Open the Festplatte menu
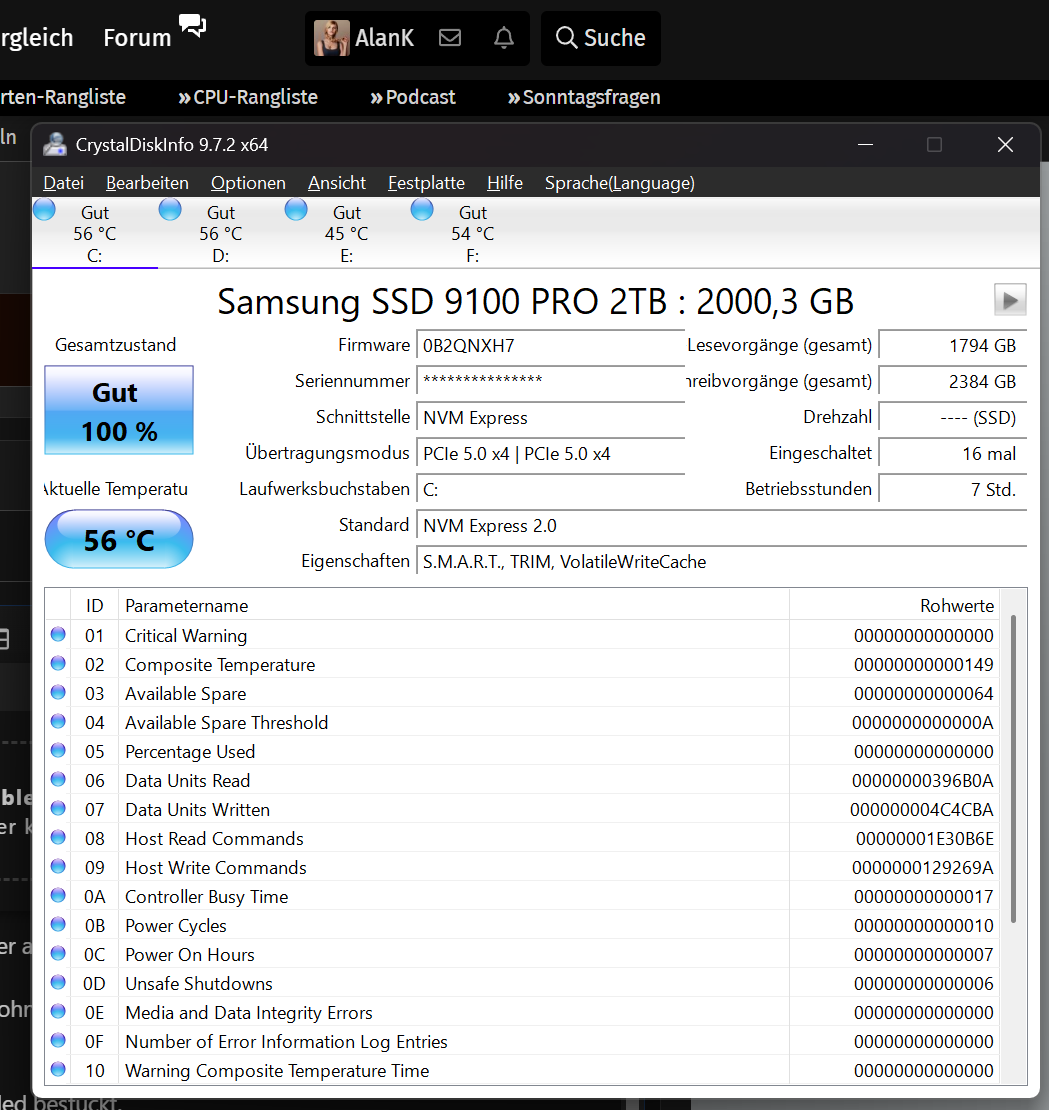 pyautogui.click(x=426, y=183)
